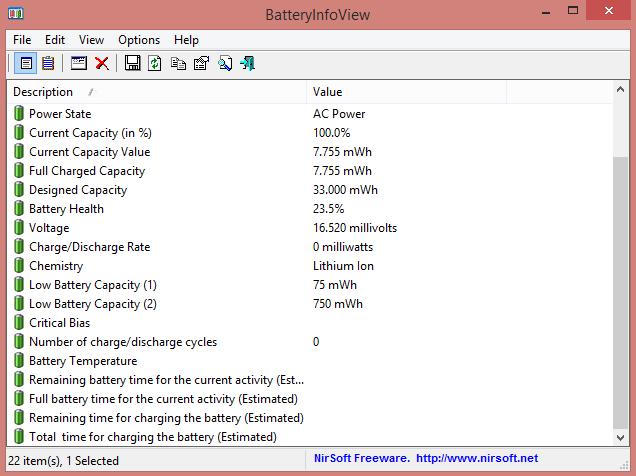Image resolution: width=636 pixels, height=476 pixels.
Task: Open the Help menu
Action: tap(186, 40)
